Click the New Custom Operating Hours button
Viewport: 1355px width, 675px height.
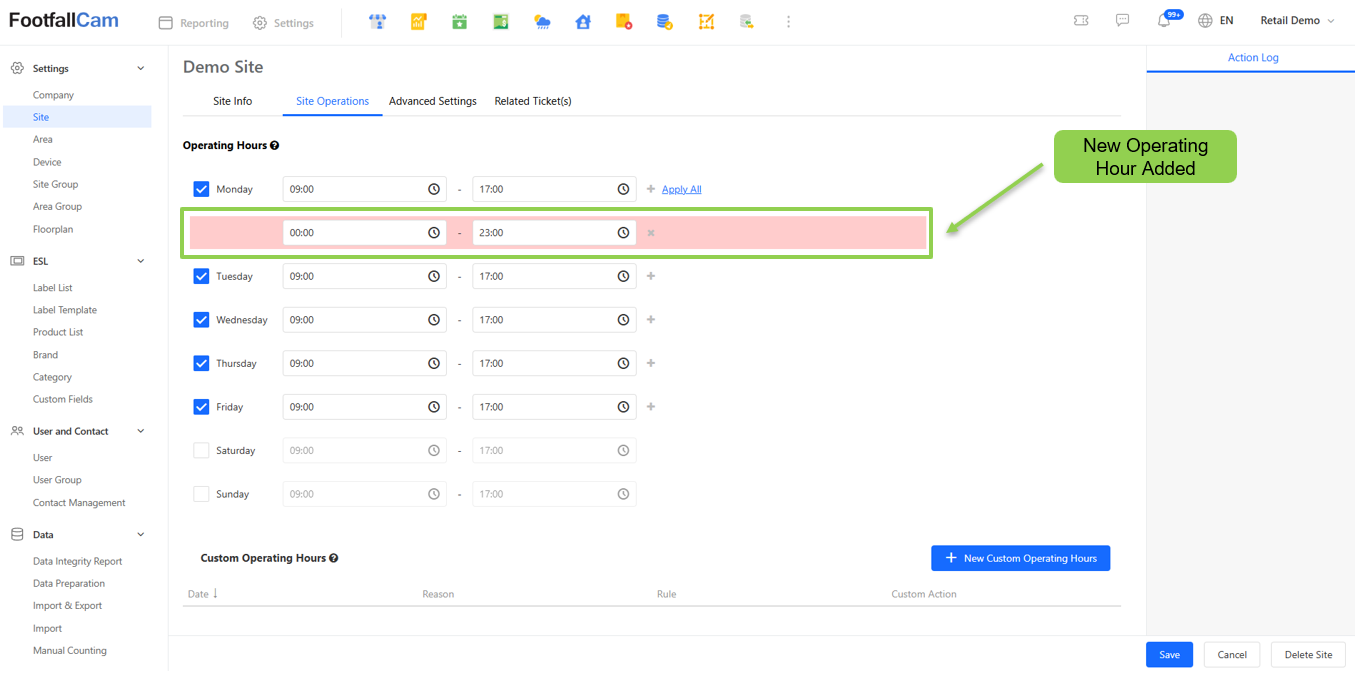[1020, 558]
